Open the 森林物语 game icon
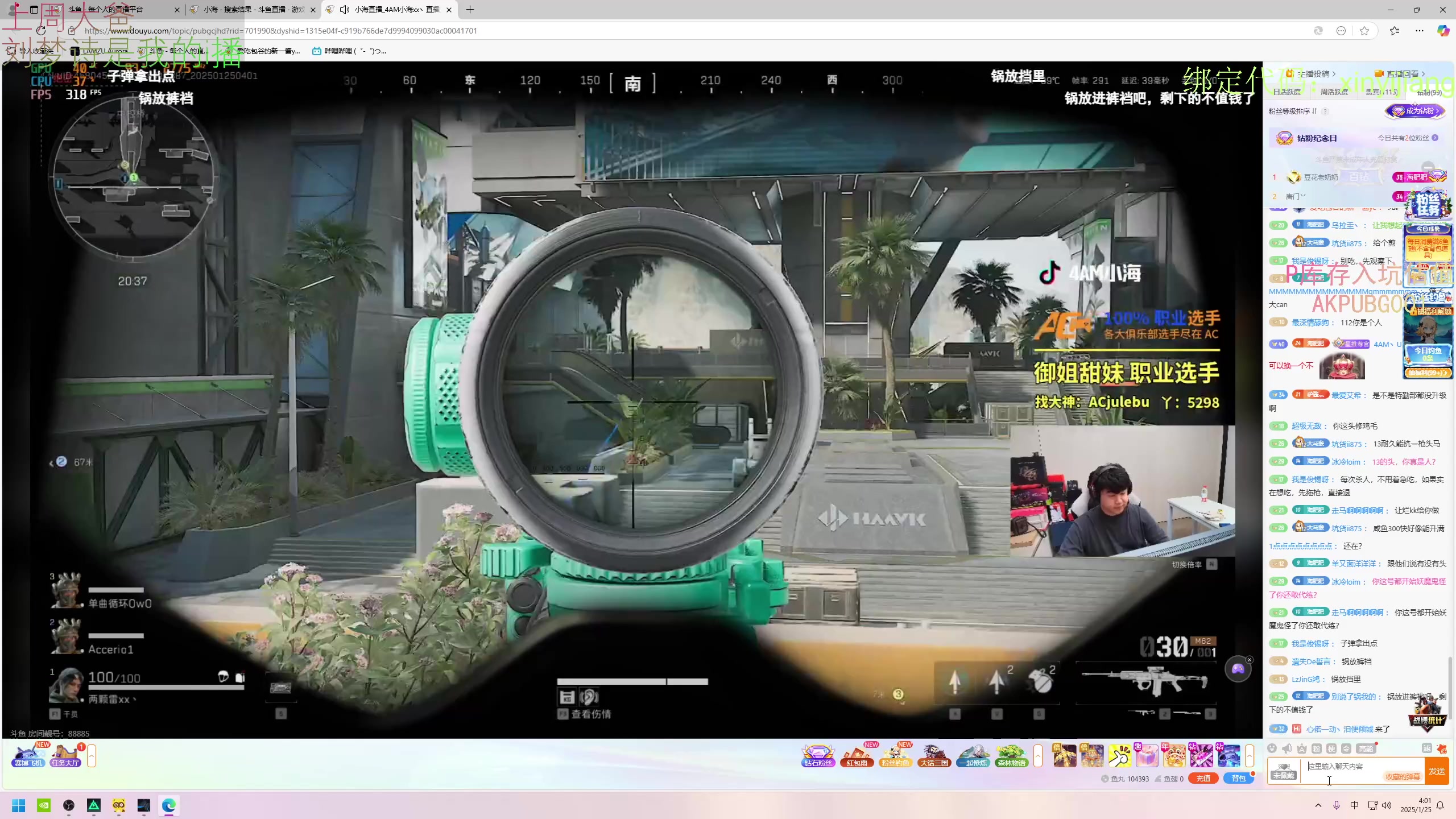 click(x=1011, y=756)
